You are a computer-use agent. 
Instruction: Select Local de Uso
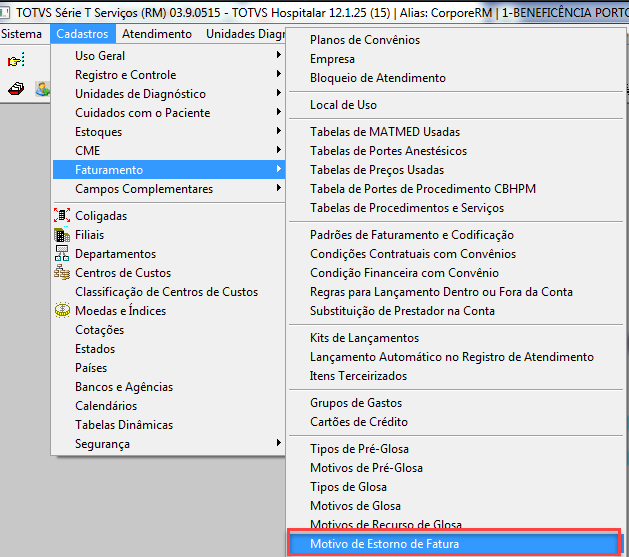pyautogui.click(x=456, y=105)
